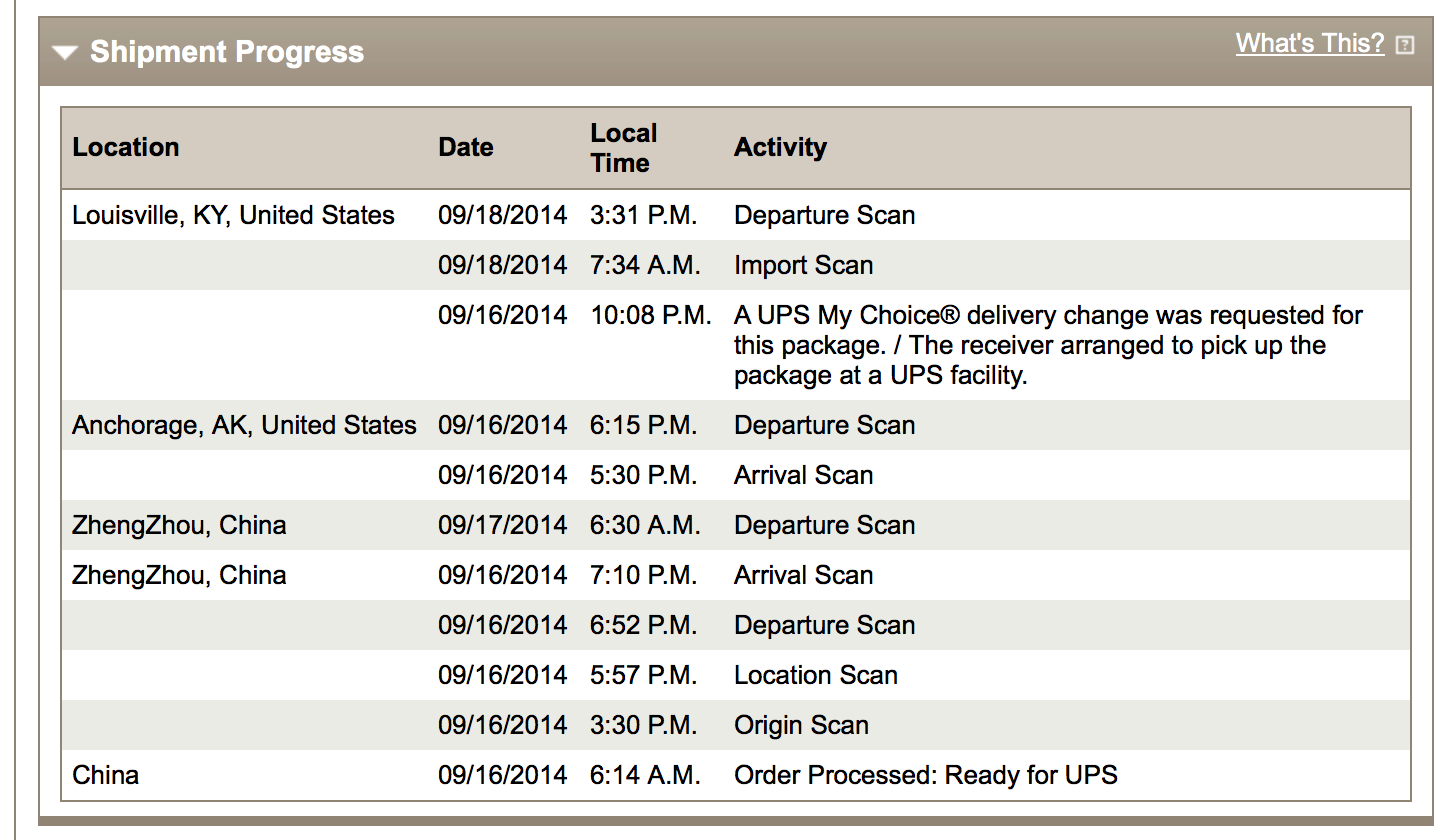1448x840 pixels.
Task: Collapse the Shipment Progress section triangle
Action: 66,53
